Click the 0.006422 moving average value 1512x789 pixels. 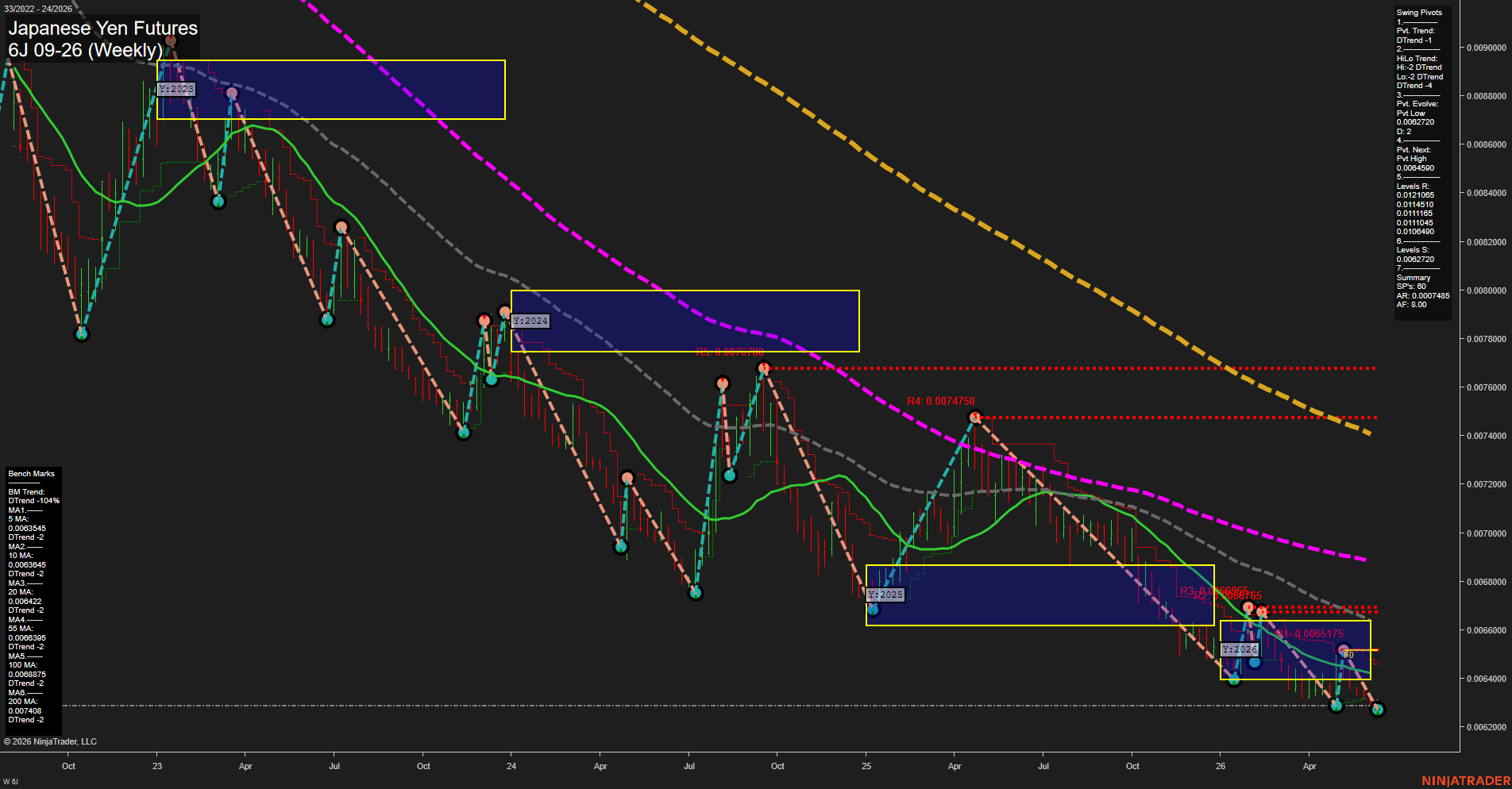click(x=25, y=602)
